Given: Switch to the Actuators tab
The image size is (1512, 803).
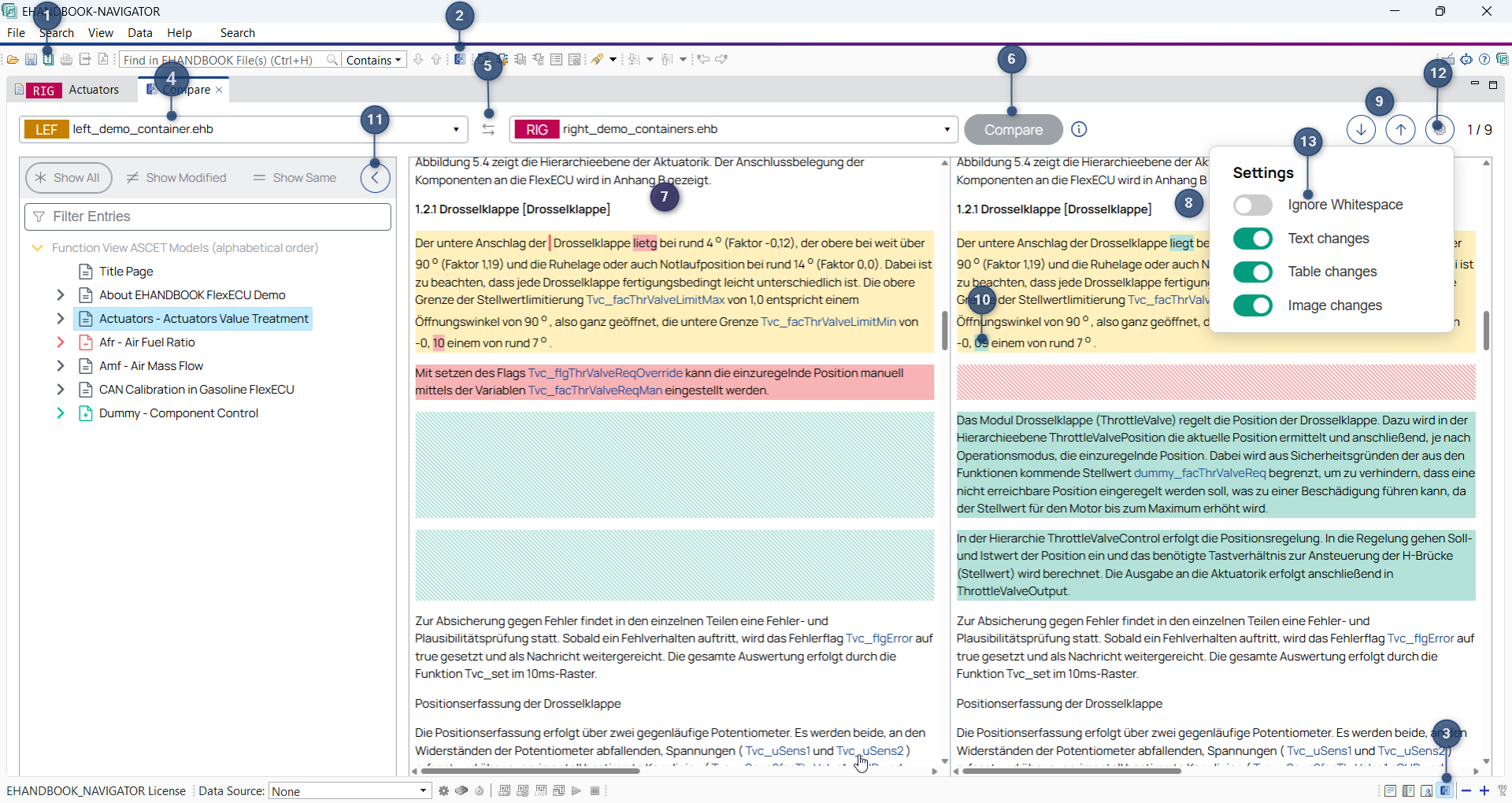Looking at the screenshot, I should point(93,90).
